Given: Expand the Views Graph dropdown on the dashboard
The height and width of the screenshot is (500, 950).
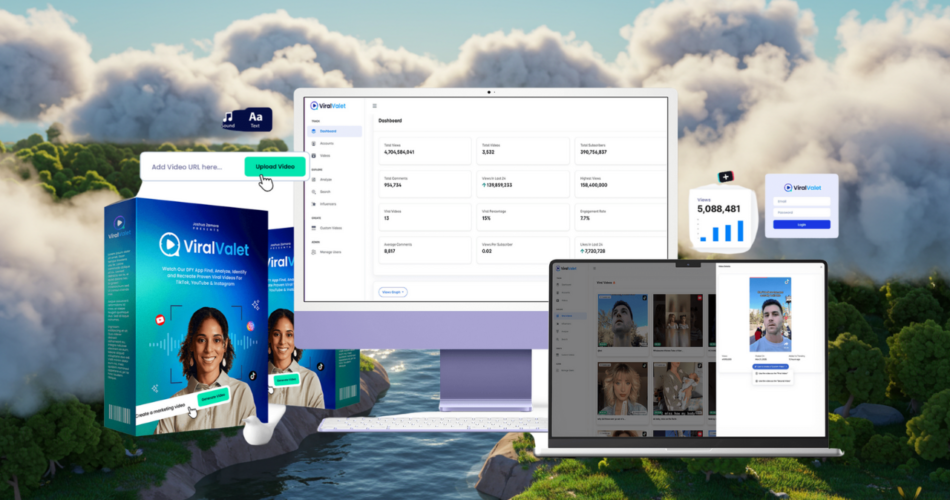Looking at the screenshot, I should [x=393, y=292].
